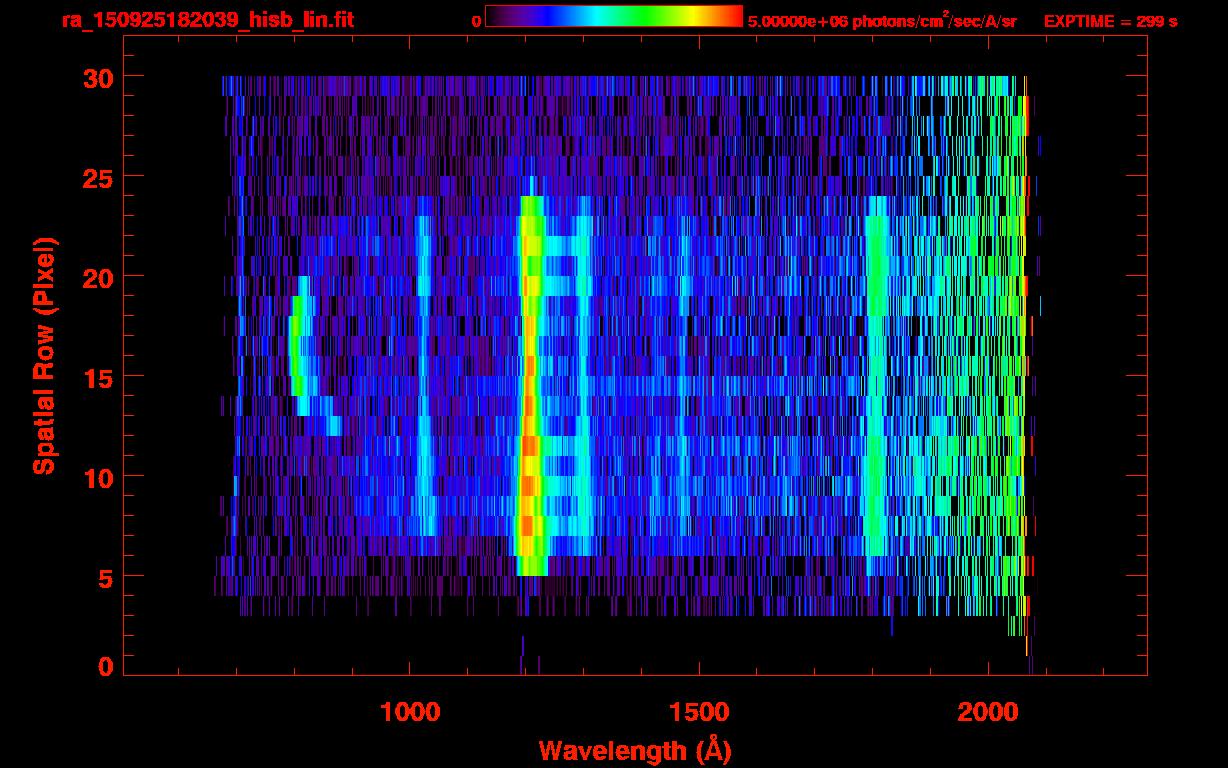Click the y-axis tick label 15

98,377
